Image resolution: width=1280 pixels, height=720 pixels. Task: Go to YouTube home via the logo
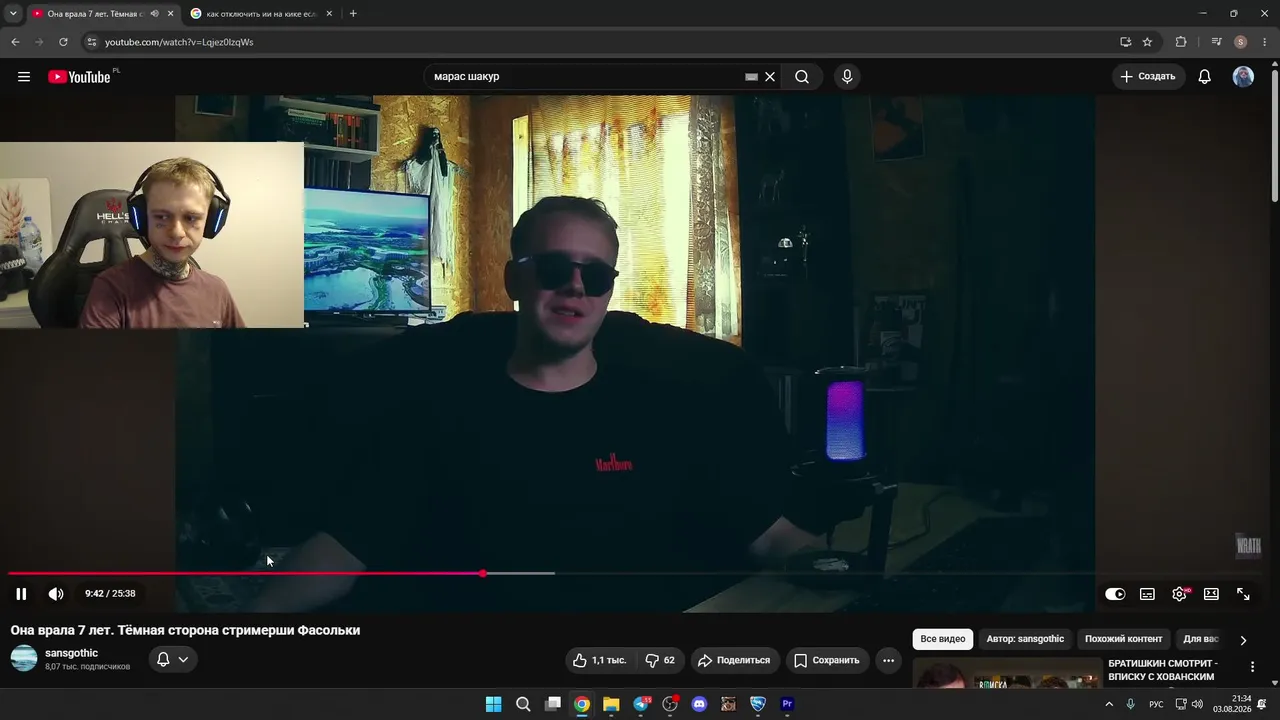click(x=79, y=77)
